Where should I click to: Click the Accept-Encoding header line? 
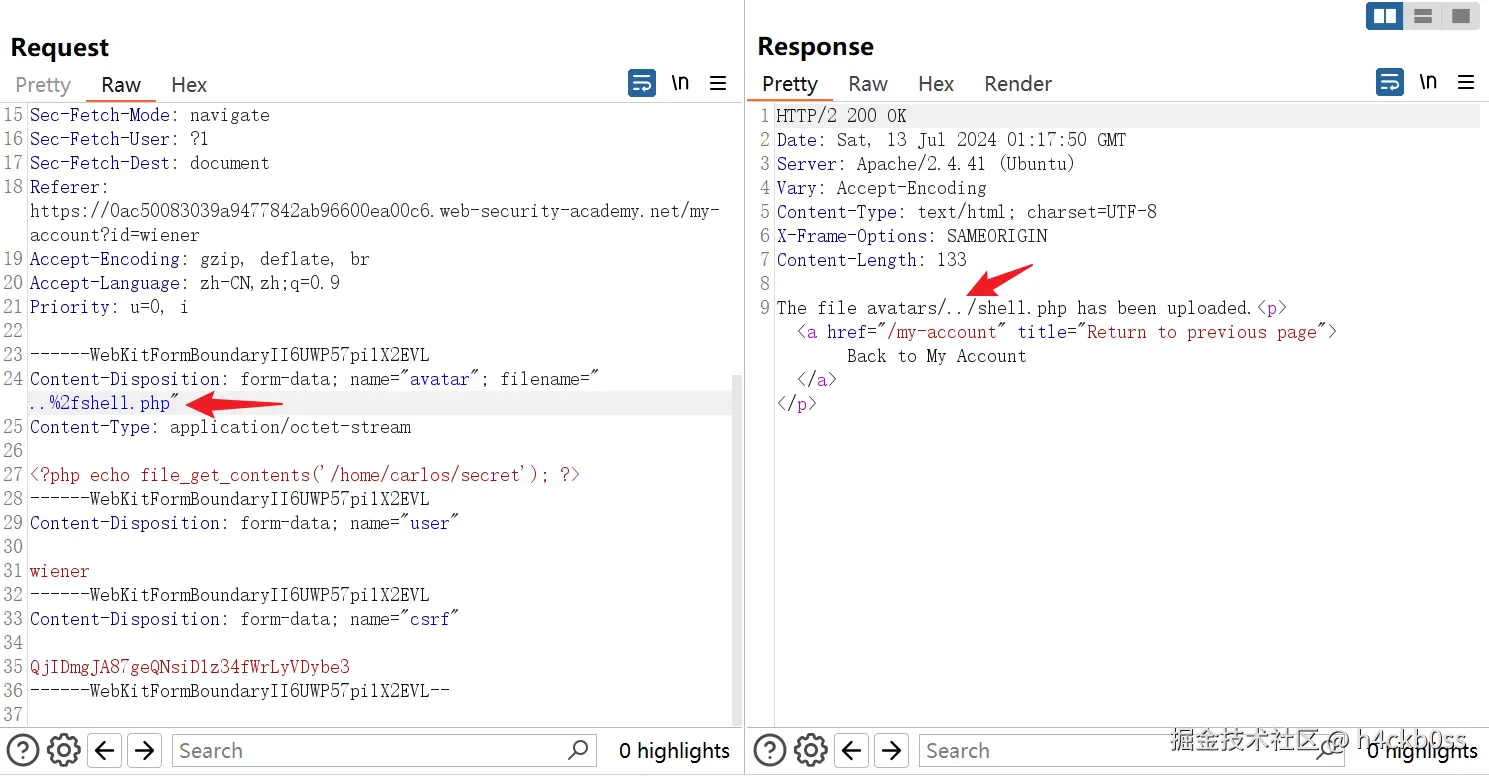click(199, 259)
